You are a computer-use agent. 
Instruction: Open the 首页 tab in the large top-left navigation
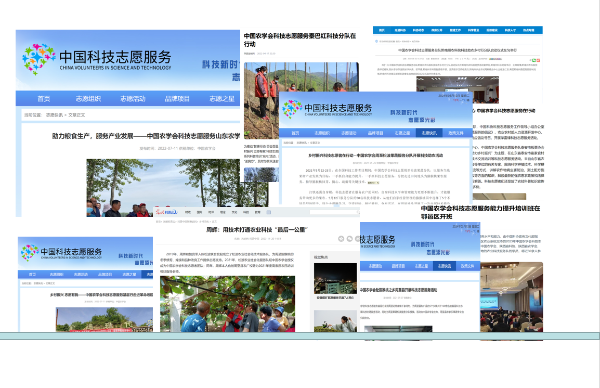pyautogui.click(x=44, y=99)
